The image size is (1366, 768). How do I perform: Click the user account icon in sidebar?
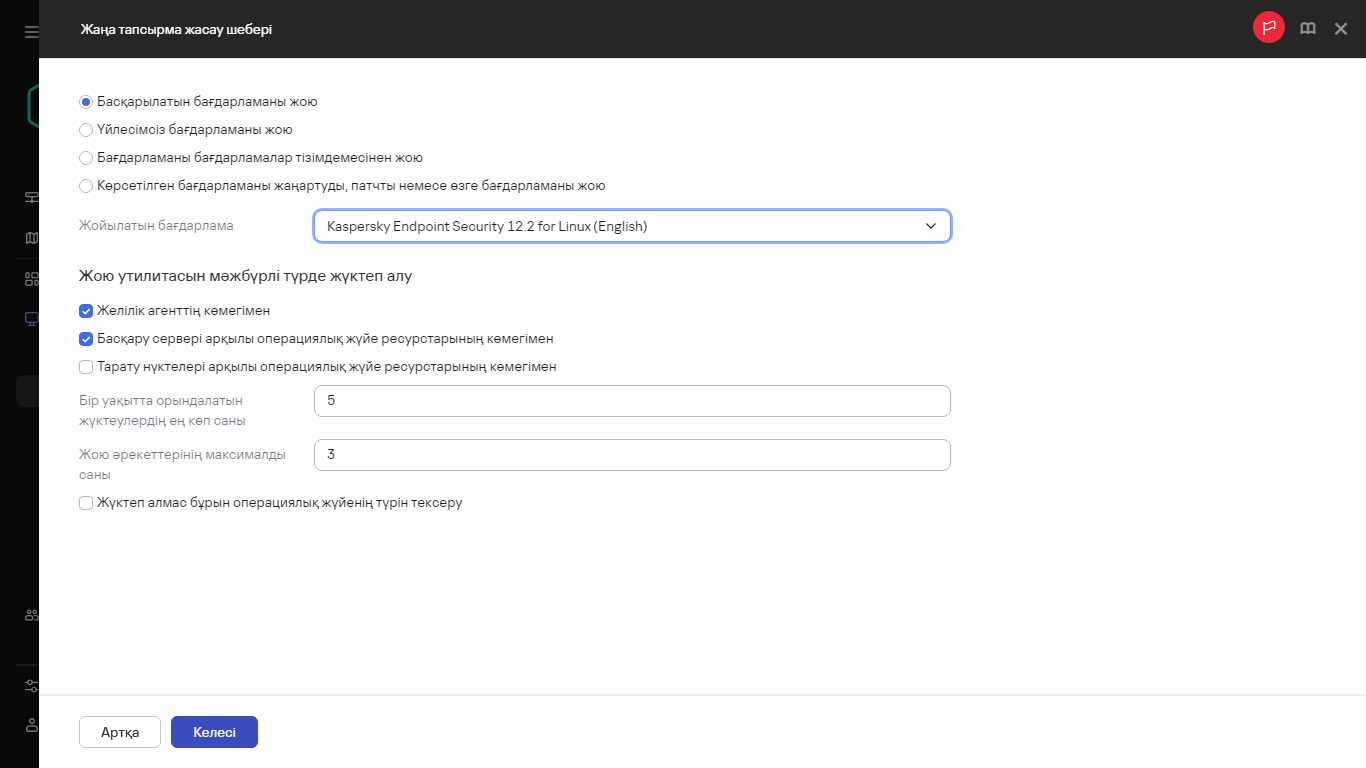click(31, 724)
